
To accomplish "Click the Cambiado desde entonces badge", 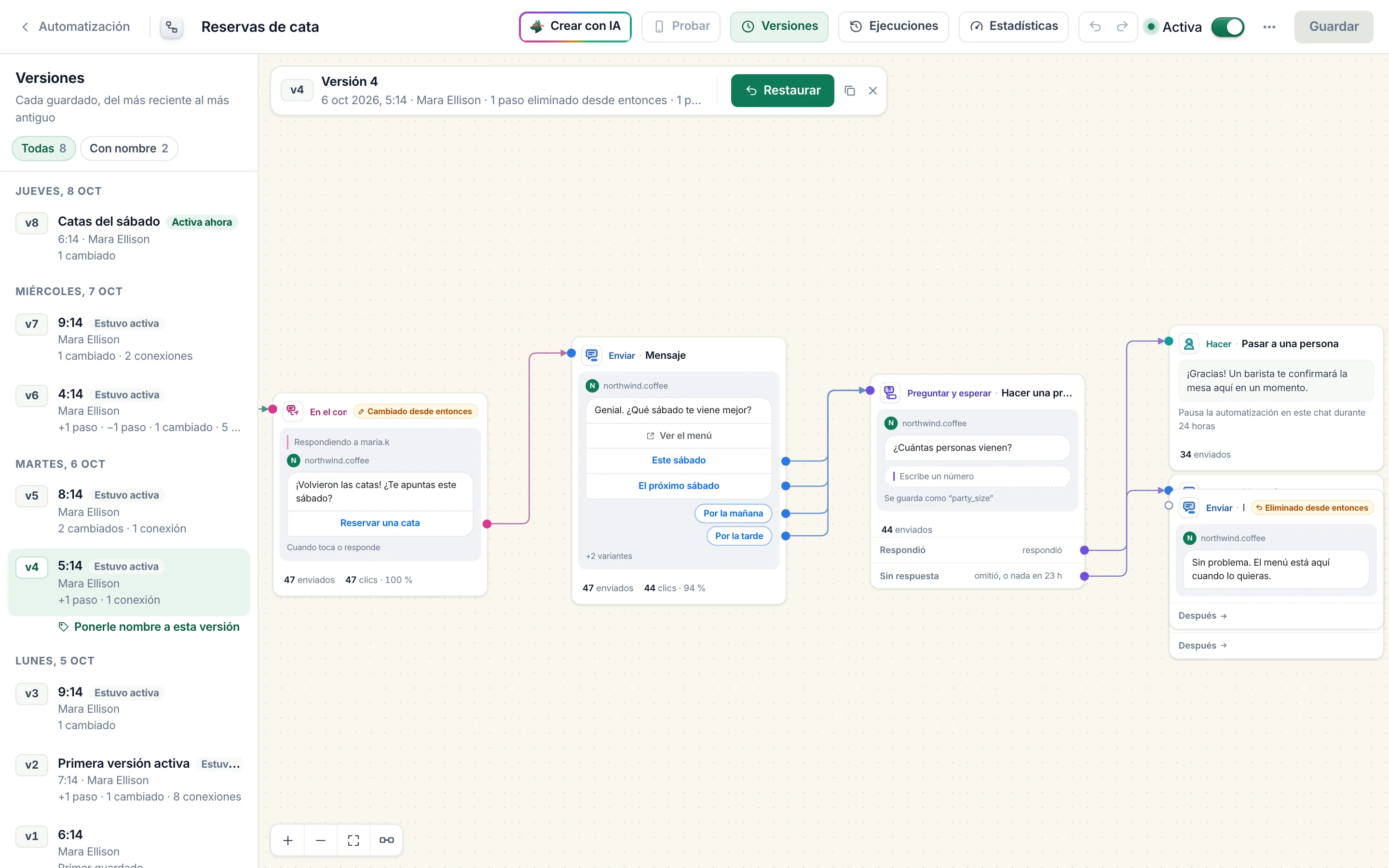I will click(415, 411).
